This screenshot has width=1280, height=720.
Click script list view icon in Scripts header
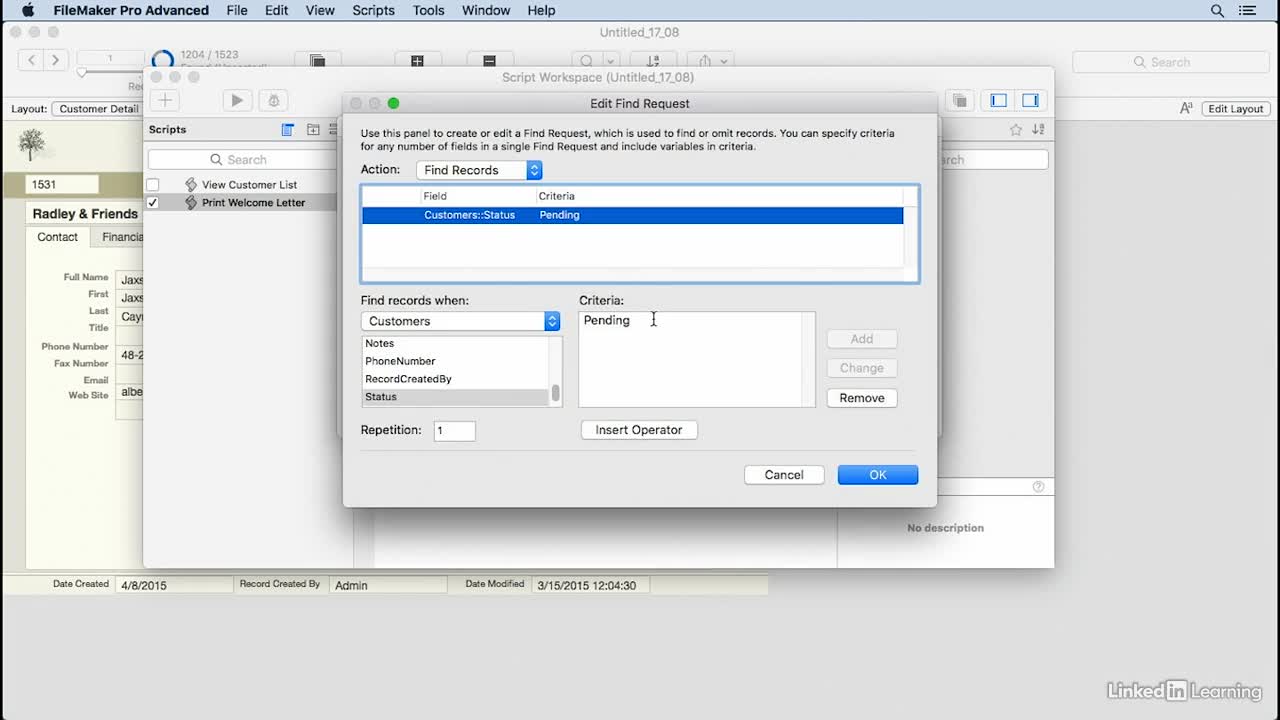[x=288, y=130]
